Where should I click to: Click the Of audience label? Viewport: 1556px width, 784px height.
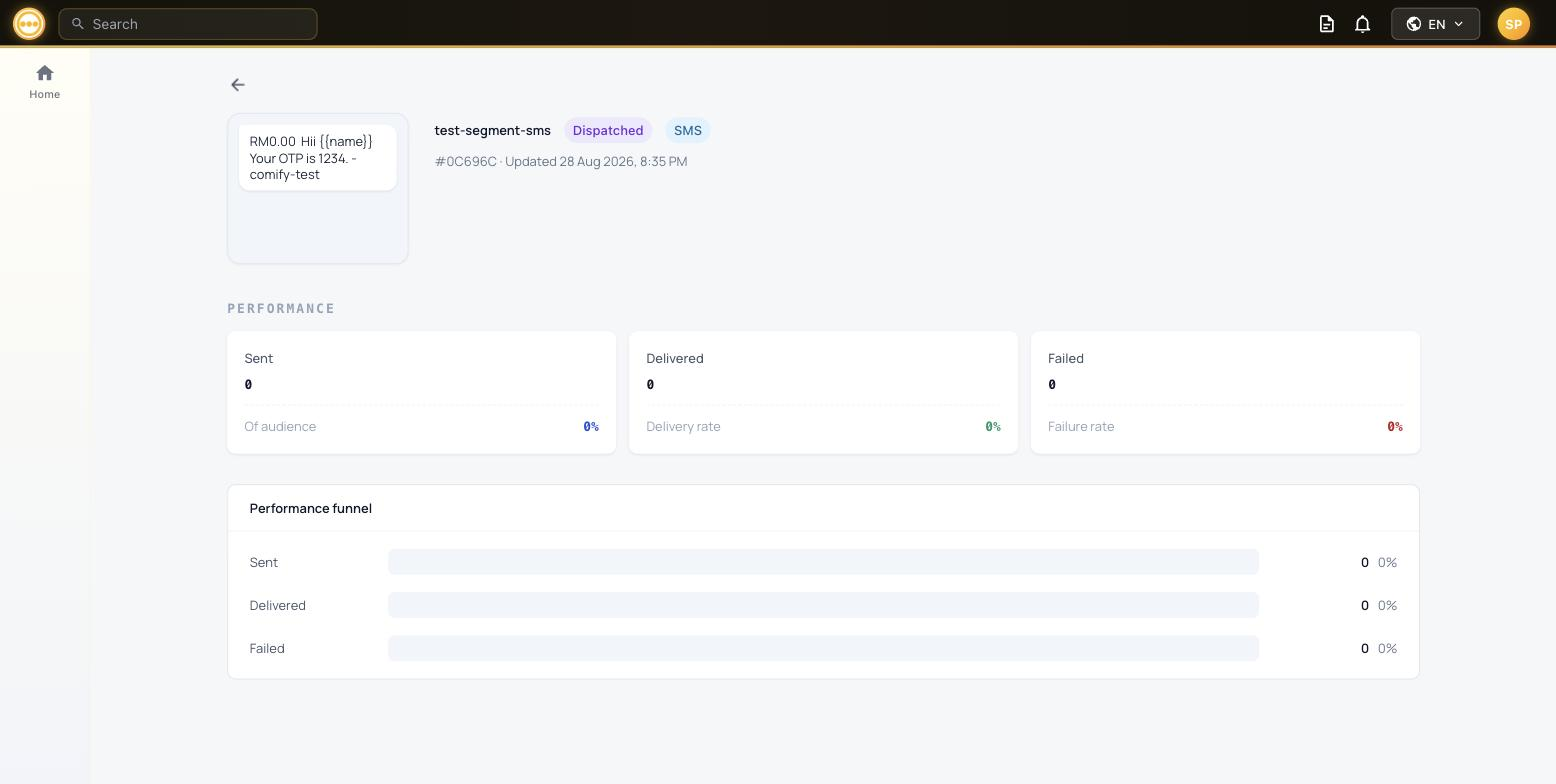click(280, 427)
